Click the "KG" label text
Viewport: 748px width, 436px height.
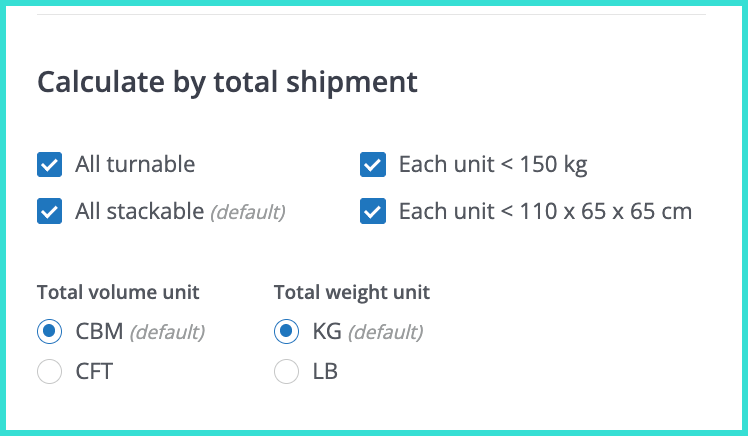(x=327, y=331)
